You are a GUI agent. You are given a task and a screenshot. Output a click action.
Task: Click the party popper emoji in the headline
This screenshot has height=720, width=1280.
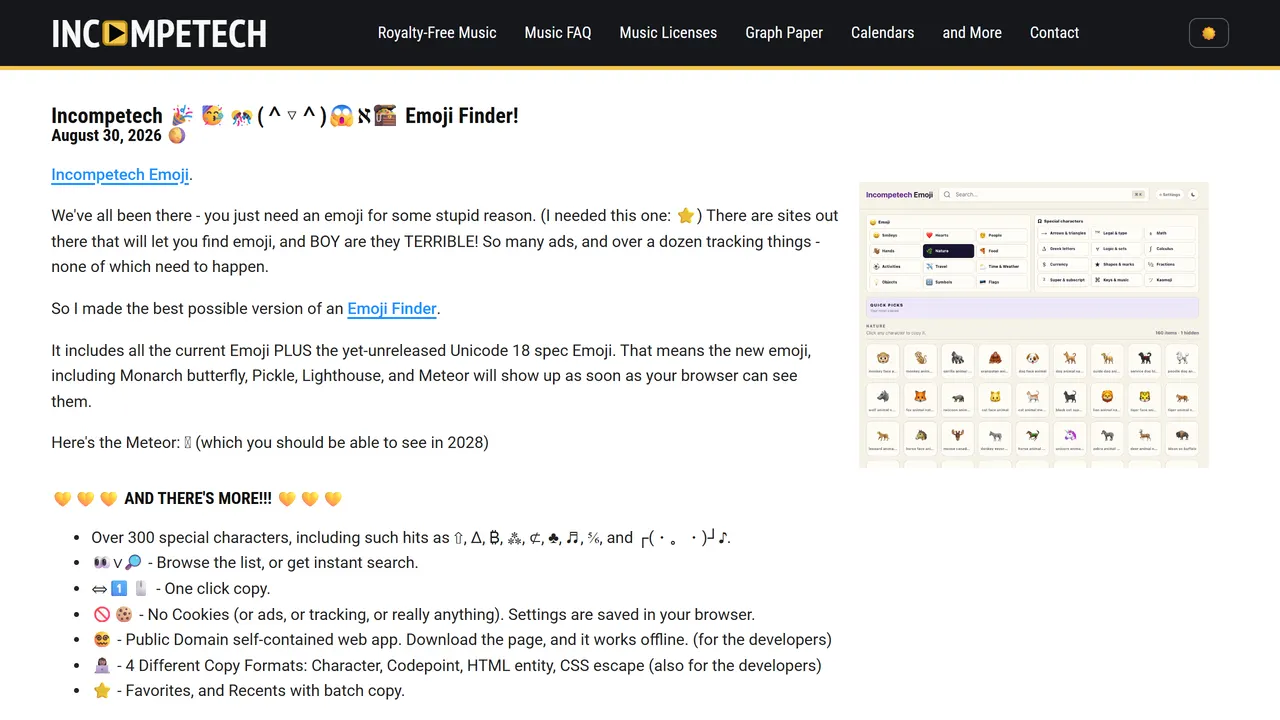coord(182,116)
